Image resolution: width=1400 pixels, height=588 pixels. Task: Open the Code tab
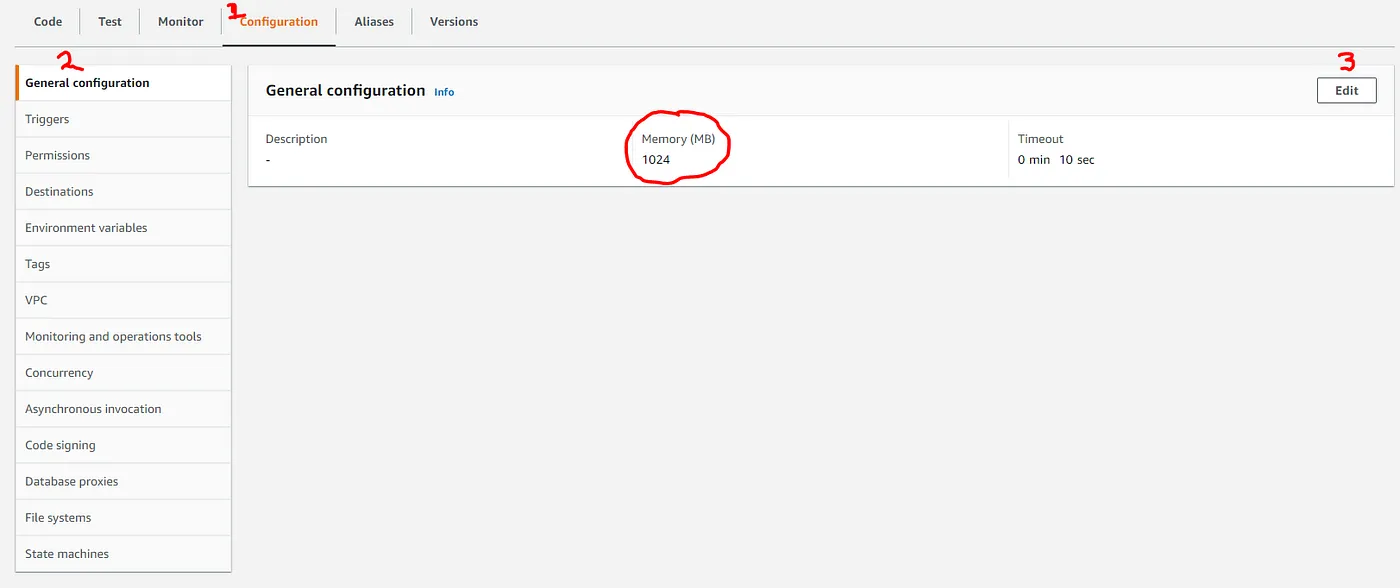tap(48, 22)
